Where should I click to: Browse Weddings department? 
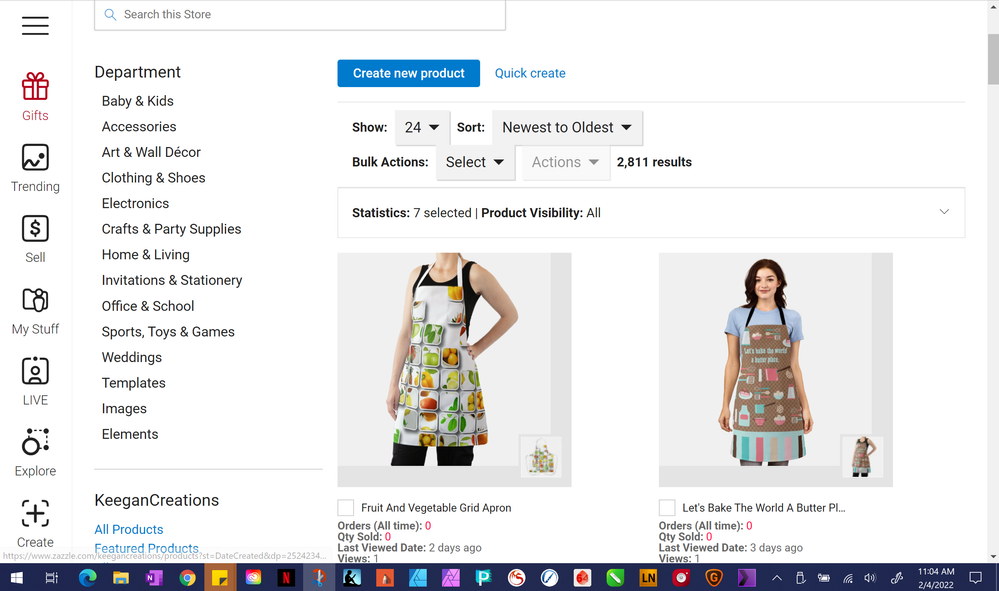click(132, 357)
